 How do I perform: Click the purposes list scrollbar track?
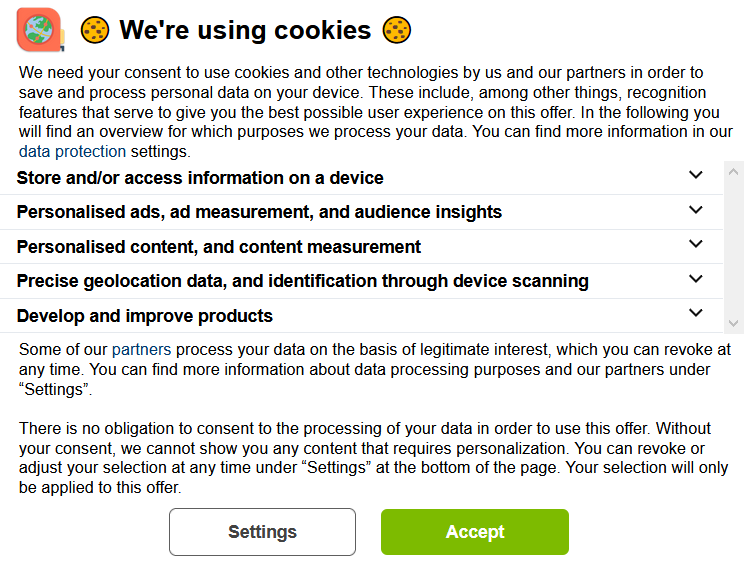click(734, 250)
